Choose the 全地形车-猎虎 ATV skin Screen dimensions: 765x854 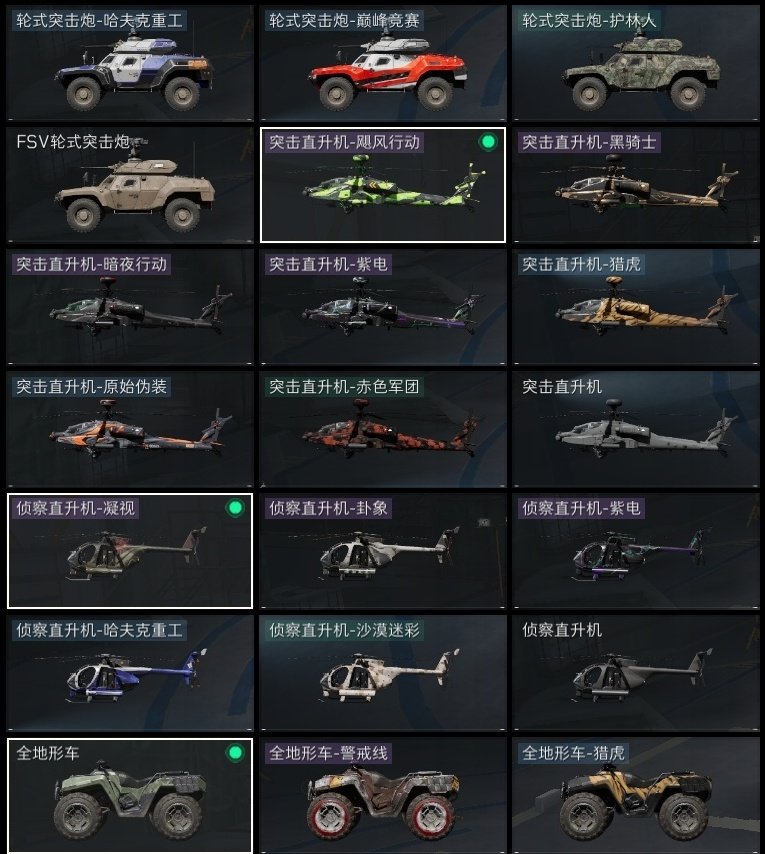pyautogui.click(x=636, y=795)
